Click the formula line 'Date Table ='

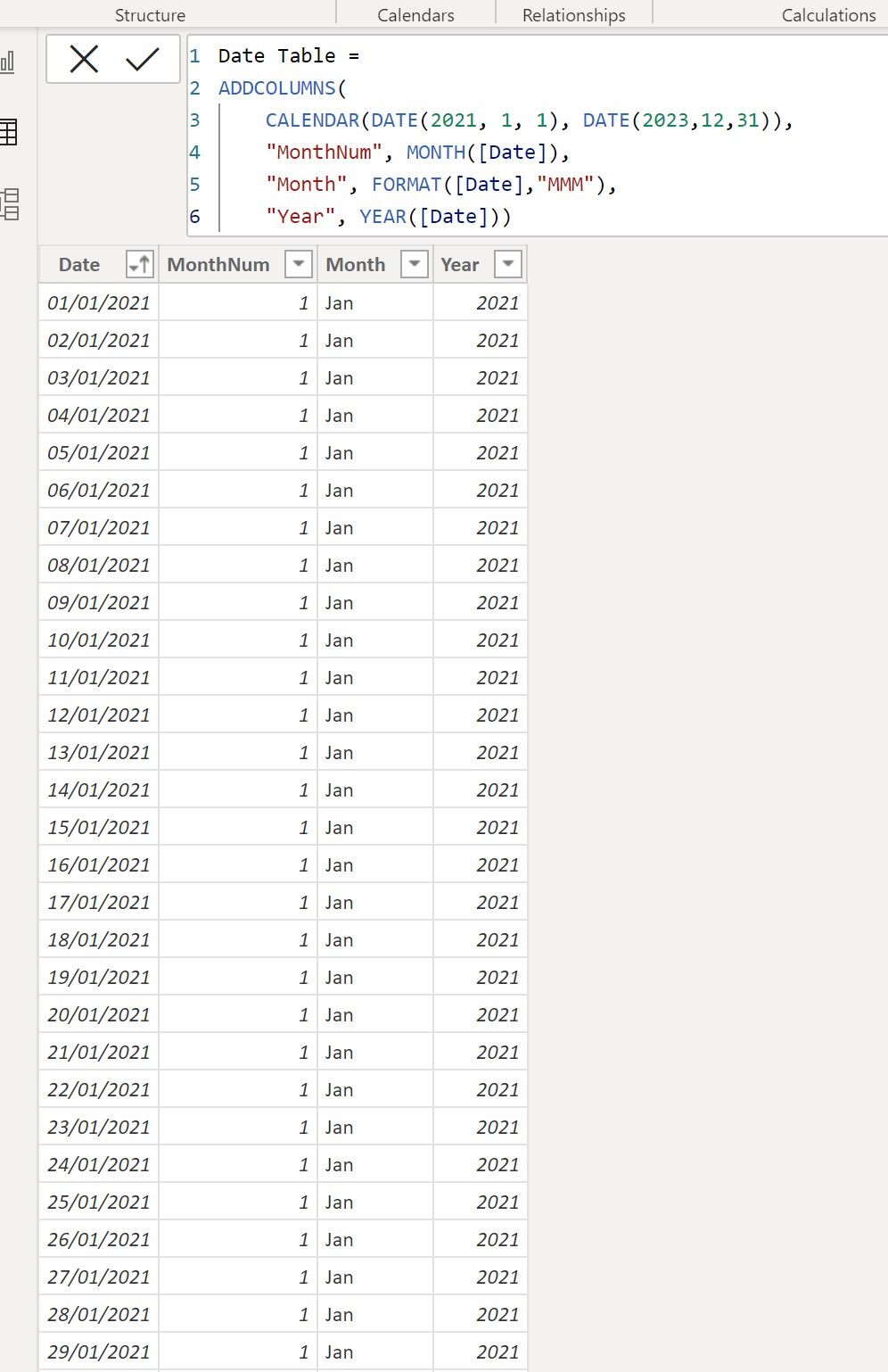[289, 55]
